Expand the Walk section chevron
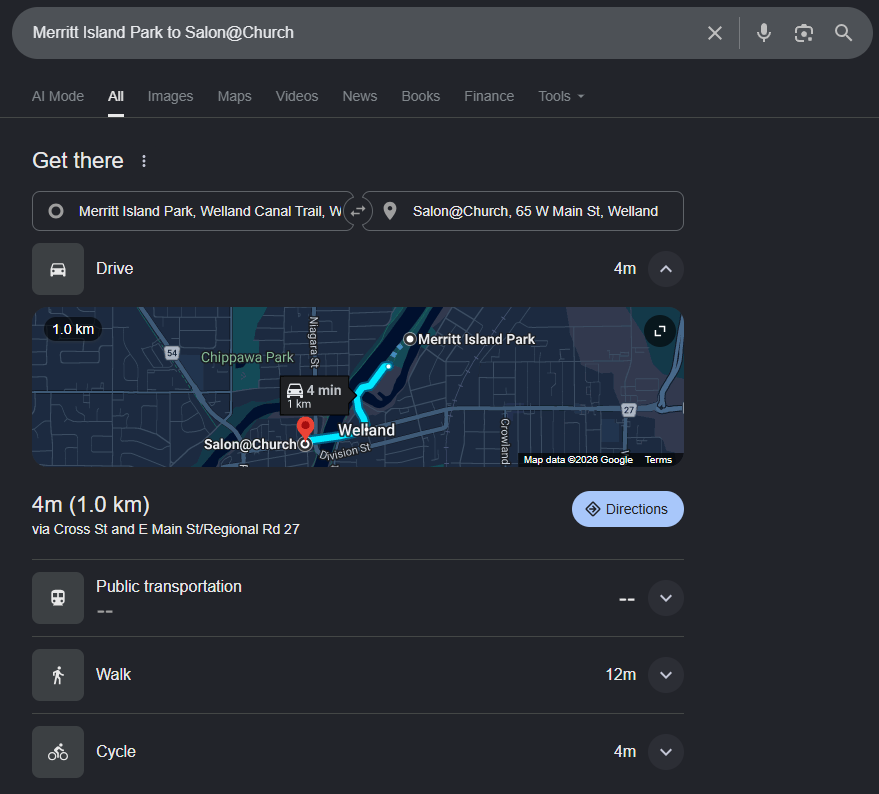Screen dimensions: 879x794 tap(665, 675)
